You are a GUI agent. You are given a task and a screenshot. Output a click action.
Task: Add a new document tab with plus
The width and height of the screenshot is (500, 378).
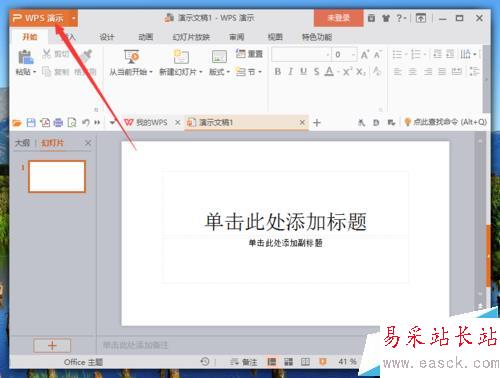(x=317, y=123)
